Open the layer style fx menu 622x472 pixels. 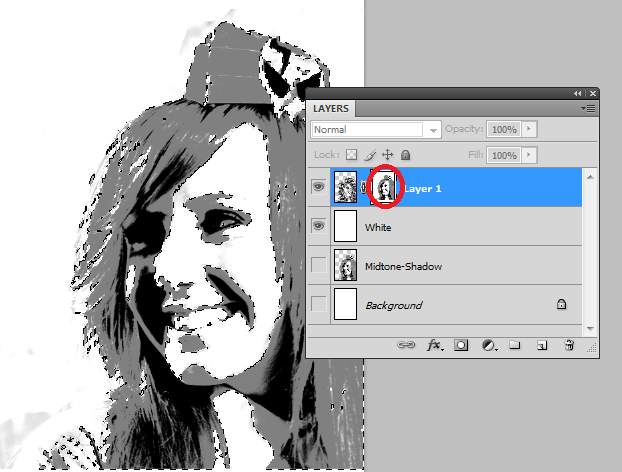435,345
